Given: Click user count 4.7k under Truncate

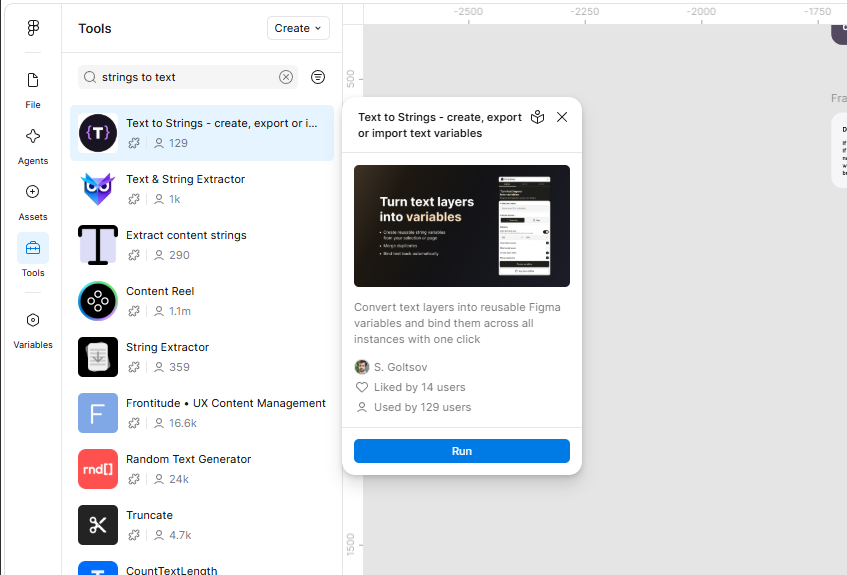Looking at the screenshot, I should (x=180, y=535).
